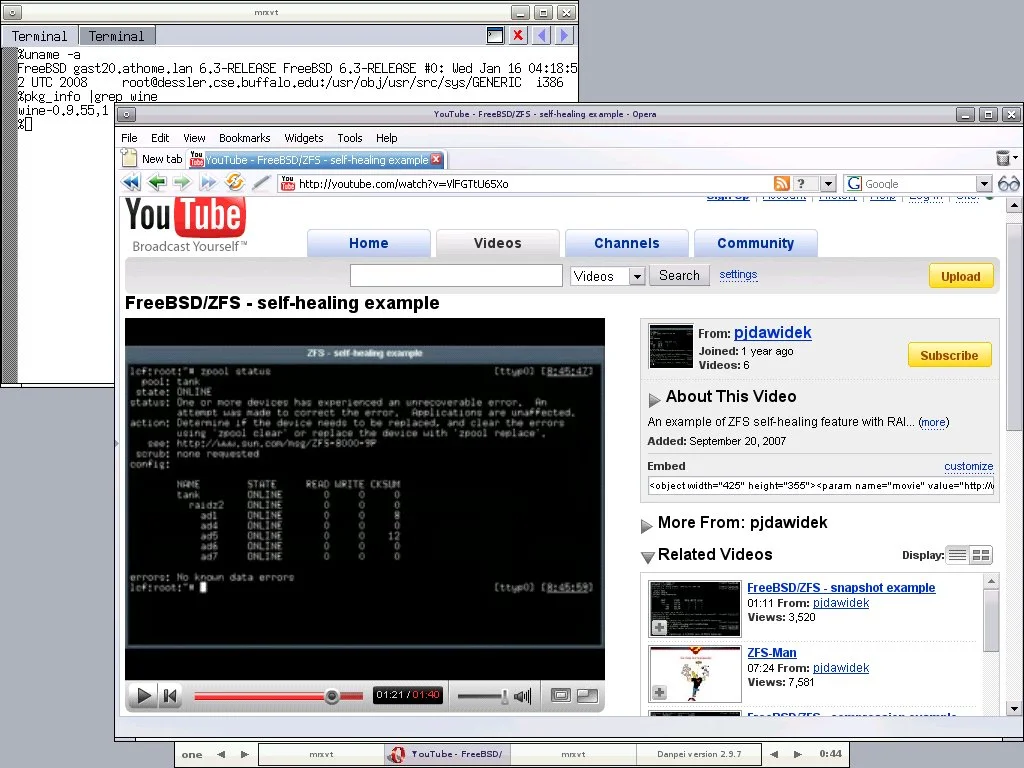This screenshot has width=1024, height=768.
Task: Open FreeBSD/ZFS - snapshot example link
Action: 841,587
